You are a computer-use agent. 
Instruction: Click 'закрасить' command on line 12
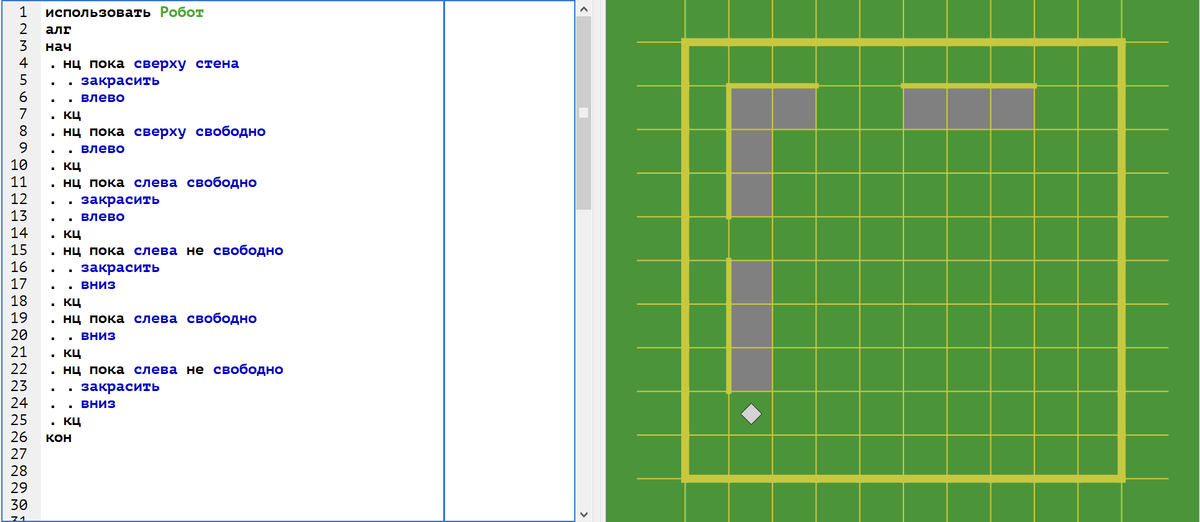tap(120, 199)
